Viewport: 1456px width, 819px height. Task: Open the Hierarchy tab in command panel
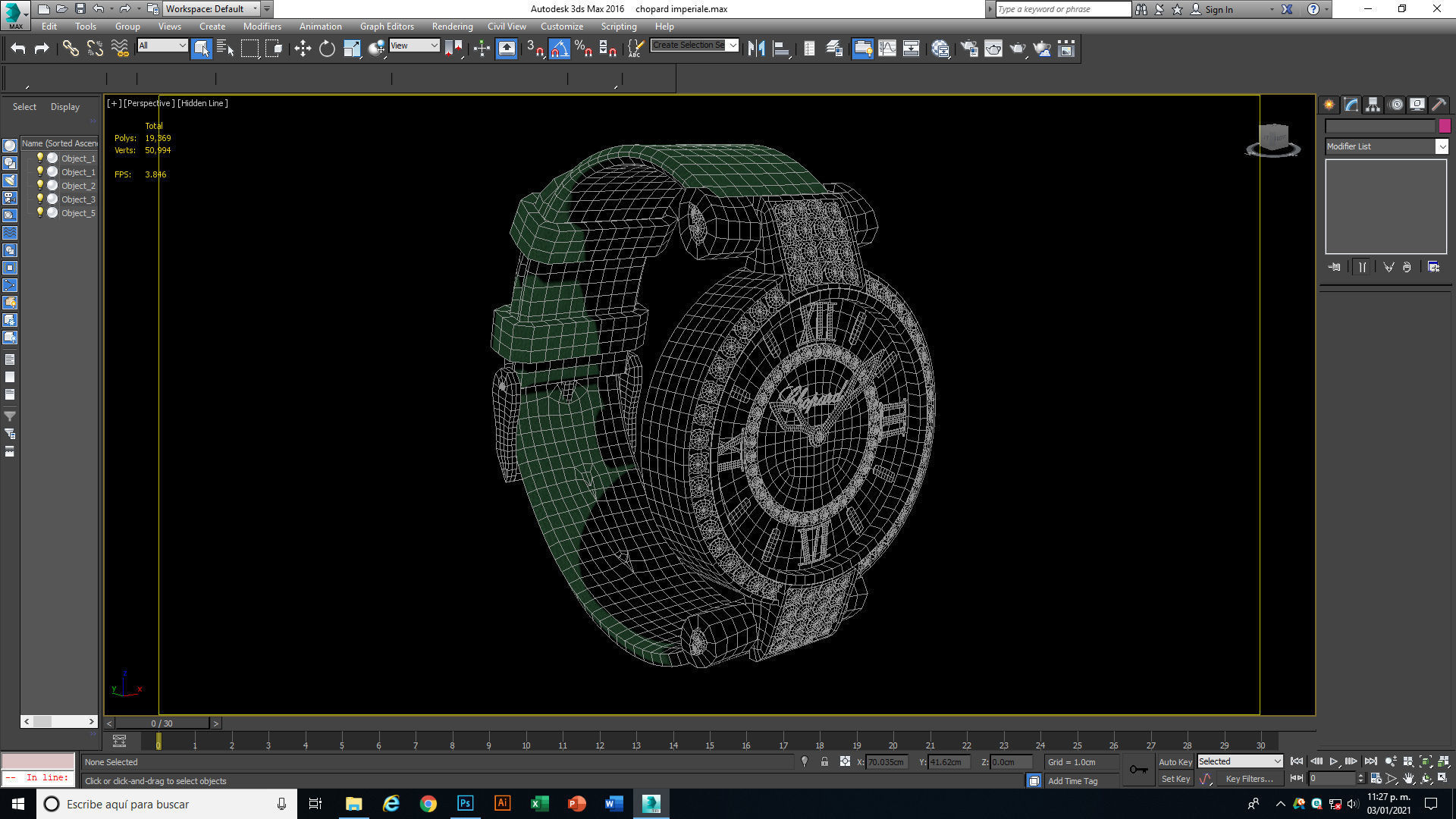click(1373, 105)
